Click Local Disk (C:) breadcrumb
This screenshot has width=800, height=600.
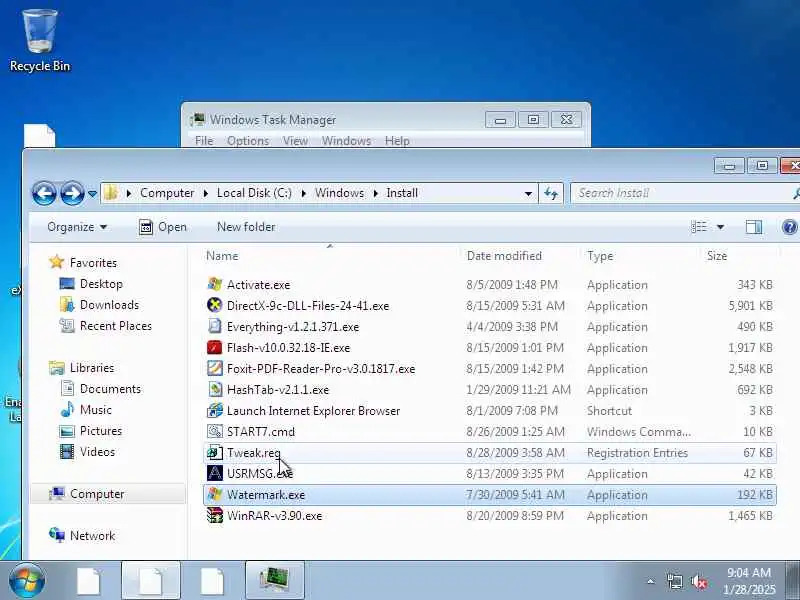point(254,193)
